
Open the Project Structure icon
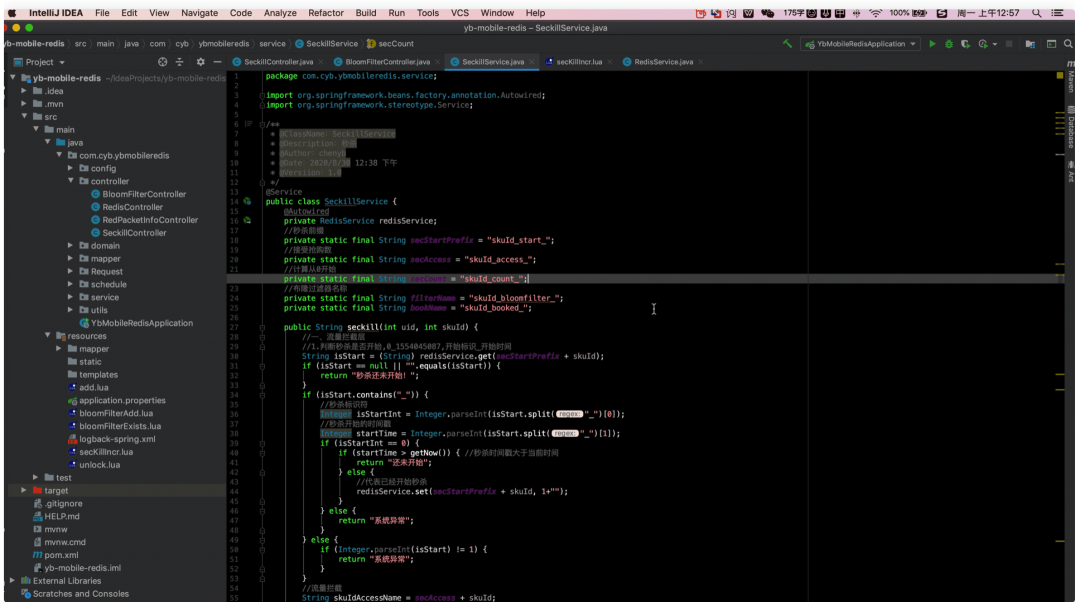(x=1031, y=44)
